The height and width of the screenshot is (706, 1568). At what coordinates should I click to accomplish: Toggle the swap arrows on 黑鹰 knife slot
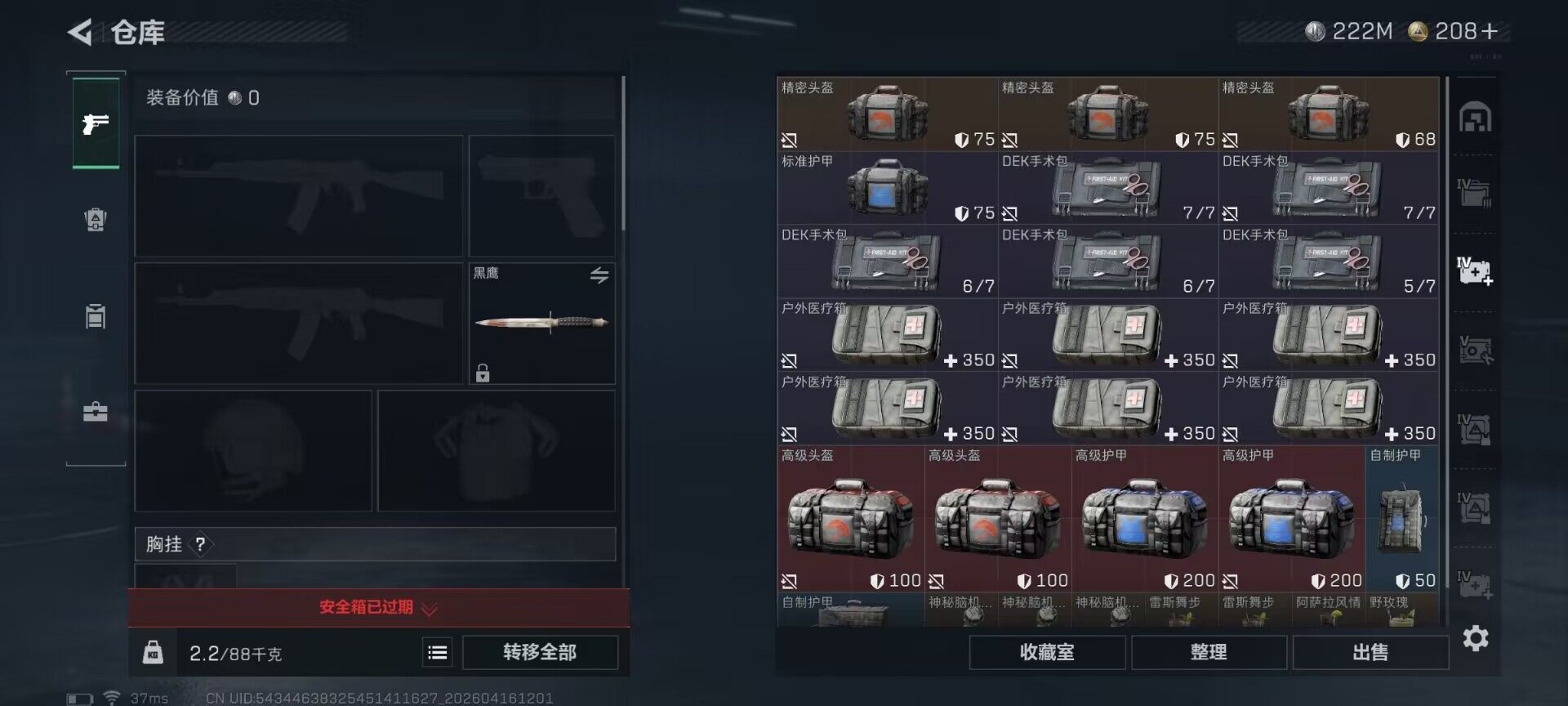(599, 275)
